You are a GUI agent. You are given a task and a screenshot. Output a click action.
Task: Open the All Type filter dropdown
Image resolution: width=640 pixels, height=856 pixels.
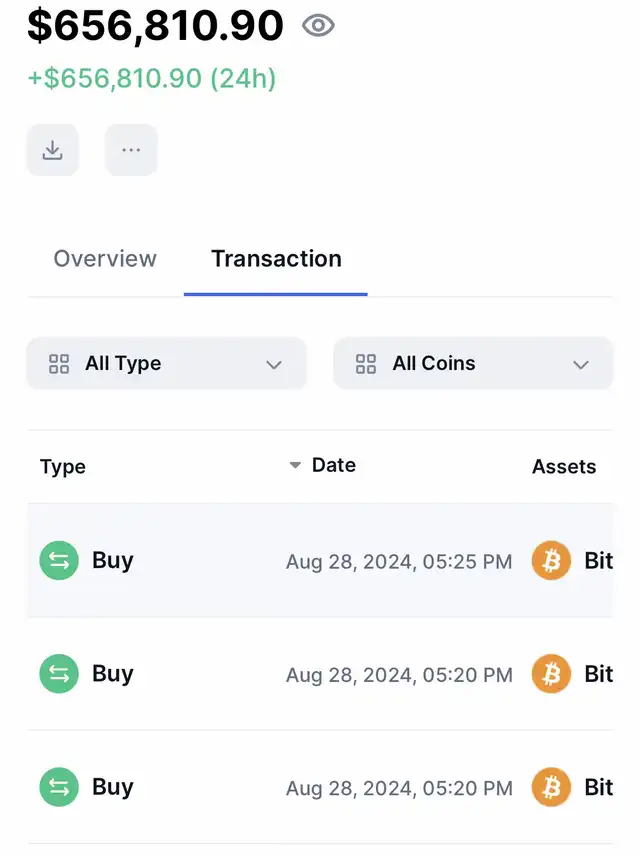tap(166, 364)
